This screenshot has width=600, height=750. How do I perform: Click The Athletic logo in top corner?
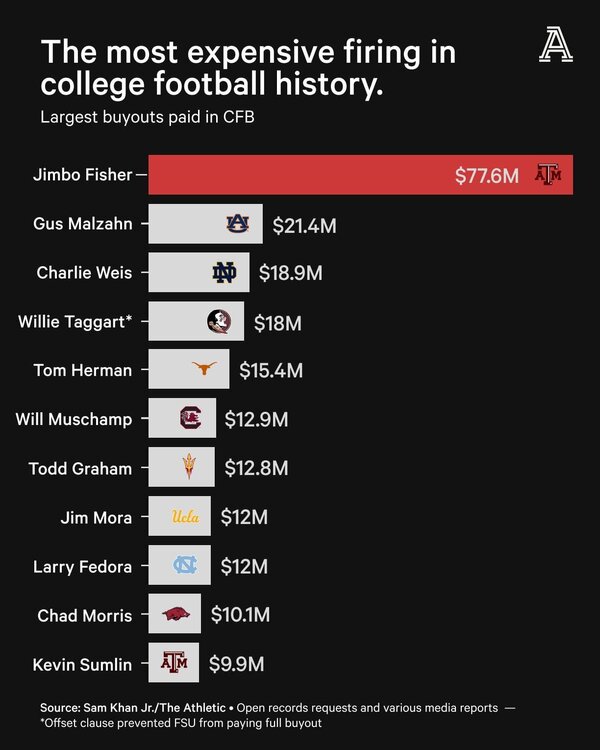[x=555, y=45]
